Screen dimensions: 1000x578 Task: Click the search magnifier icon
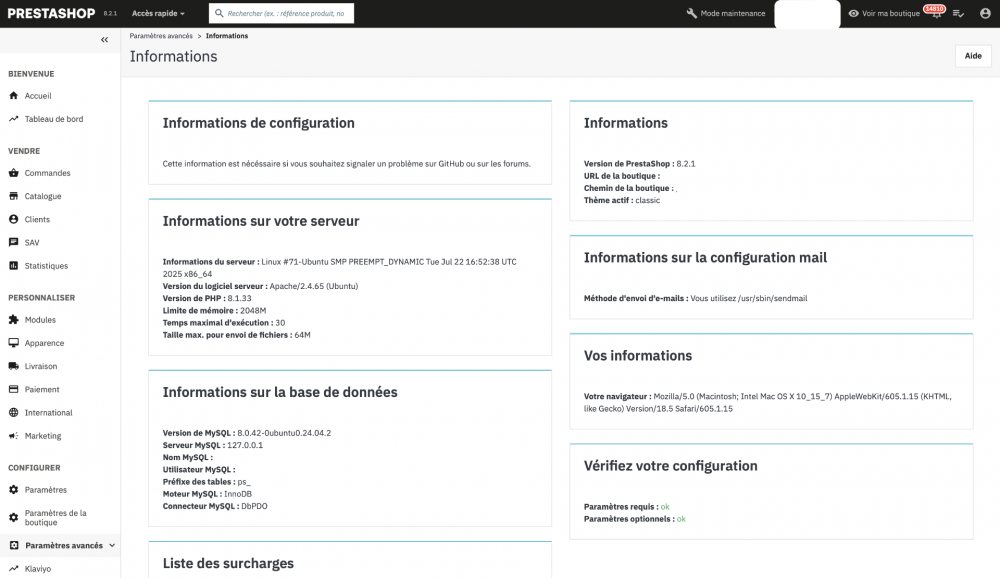pyautogui.click(x=219, y=13)
